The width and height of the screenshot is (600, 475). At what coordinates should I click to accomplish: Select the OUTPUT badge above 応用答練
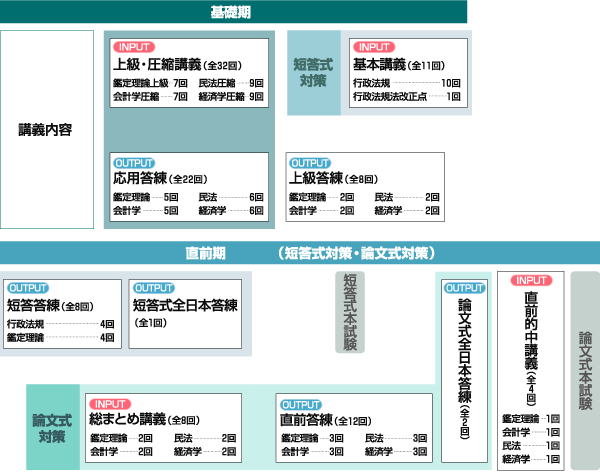pyautogui.click(x=136, y=163)
